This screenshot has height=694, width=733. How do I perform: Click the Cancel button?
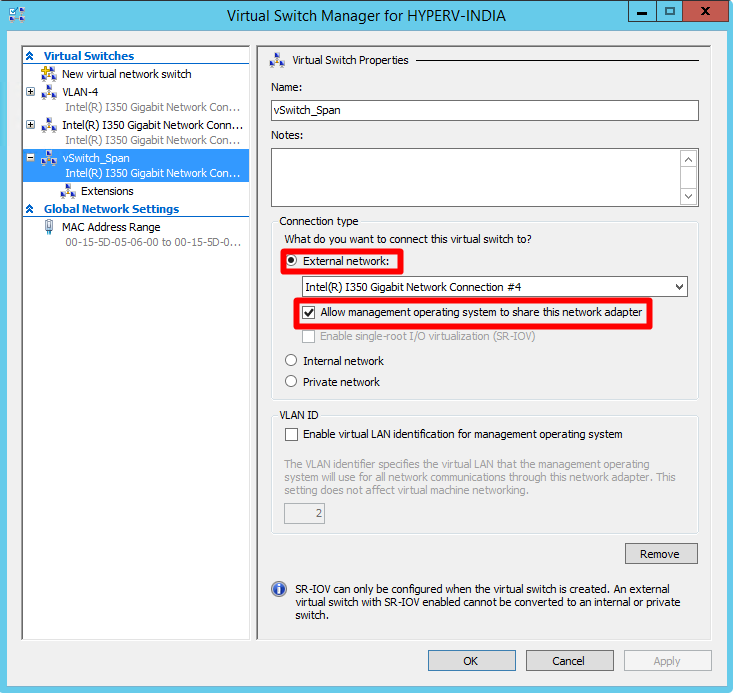pyautogui.click(x=569, y=660)
